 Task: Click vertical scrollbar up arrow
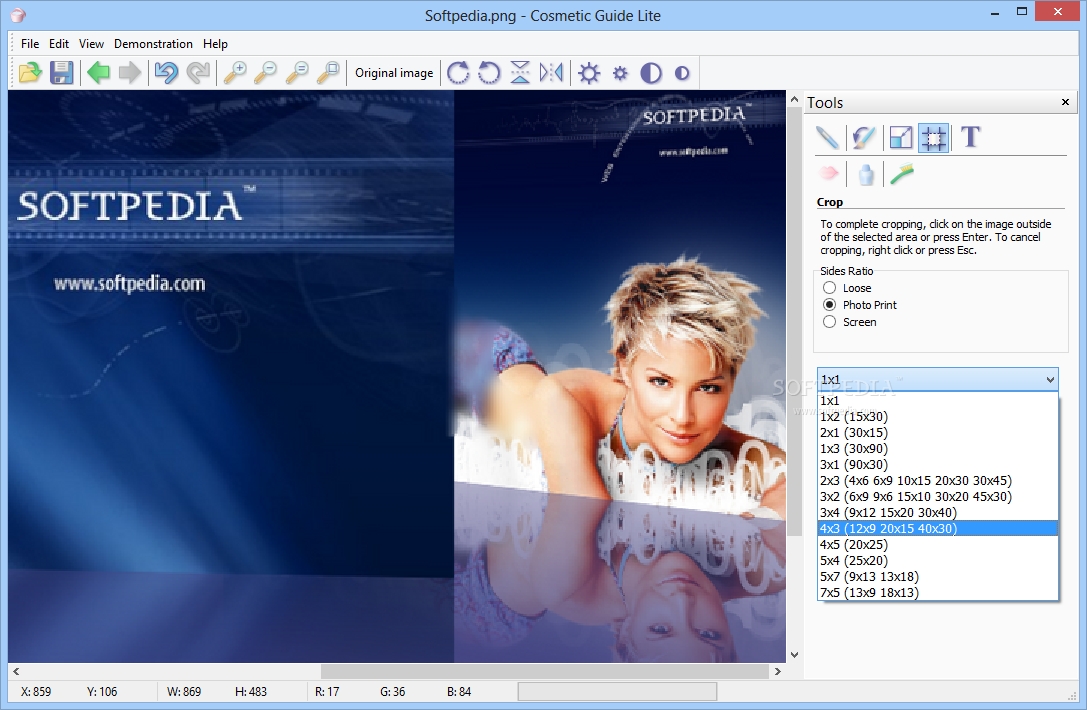tap(794, 100)
